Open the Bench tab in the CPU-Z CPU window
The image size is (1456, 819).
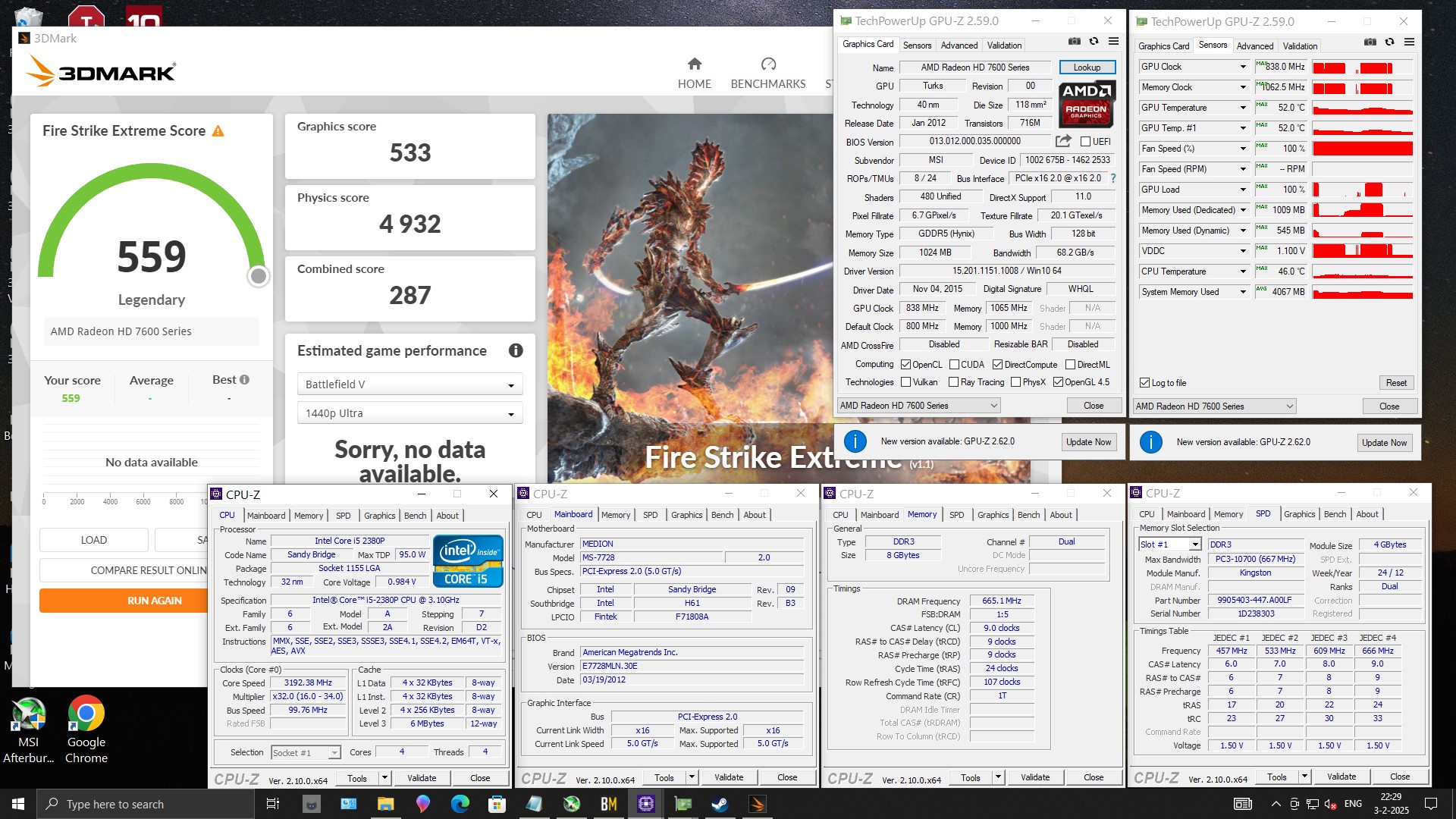pyautogui.click(x=415, y=516)
